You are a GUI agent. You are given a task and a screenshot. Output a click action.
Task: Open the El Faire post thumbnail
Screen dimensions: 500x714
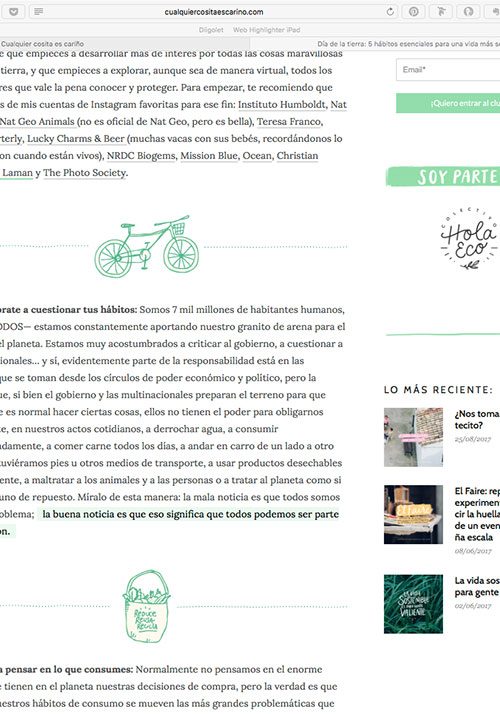(413, 515)
